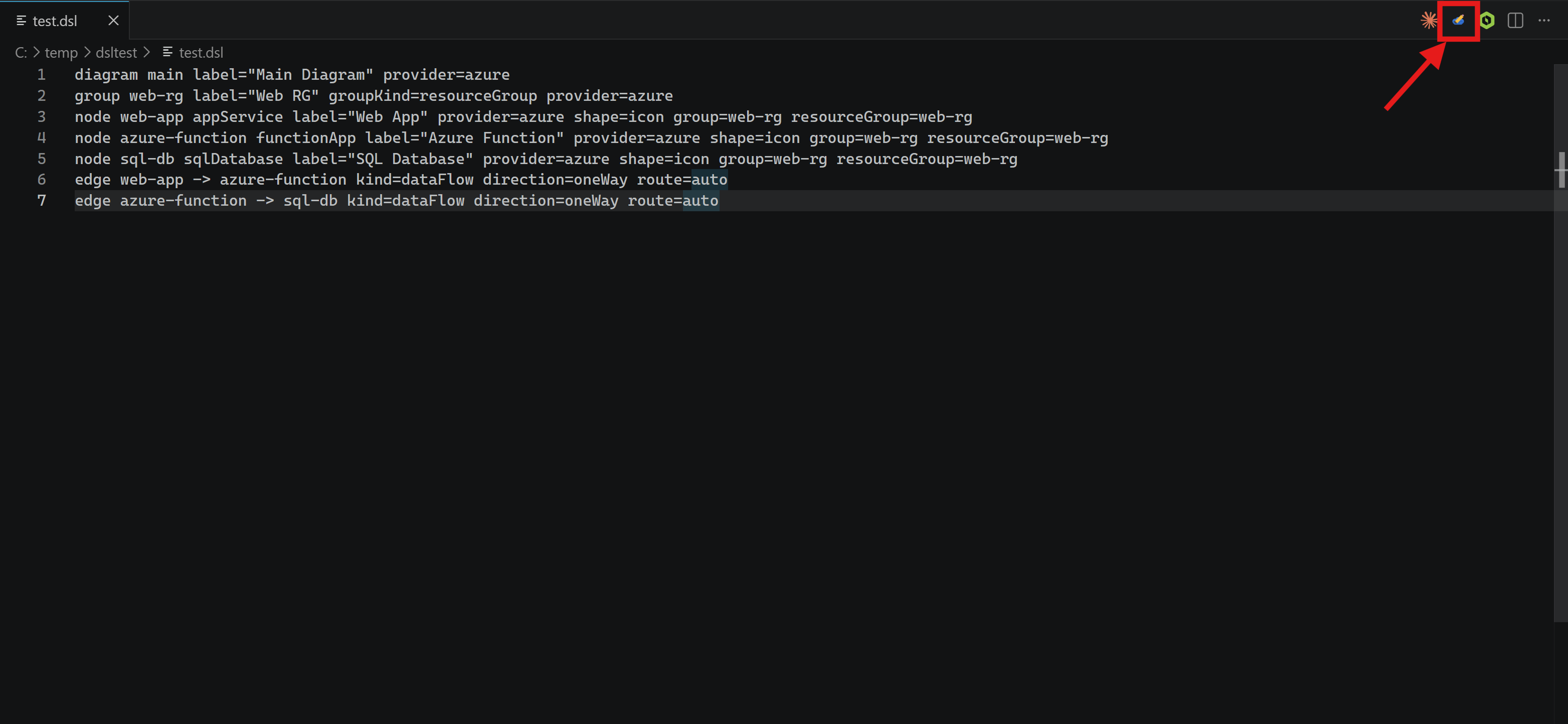Expand the chevron after temp breadcrumb
The width and height of the screenshot is (1568, 724).
[x=87, y=53]
